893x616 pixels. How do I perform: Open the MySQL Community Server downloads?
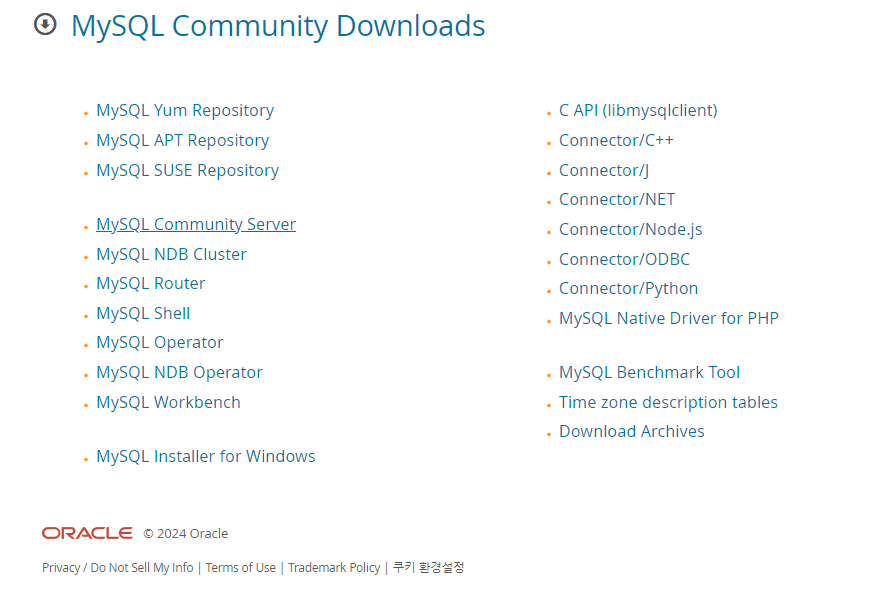pos(196,224)
